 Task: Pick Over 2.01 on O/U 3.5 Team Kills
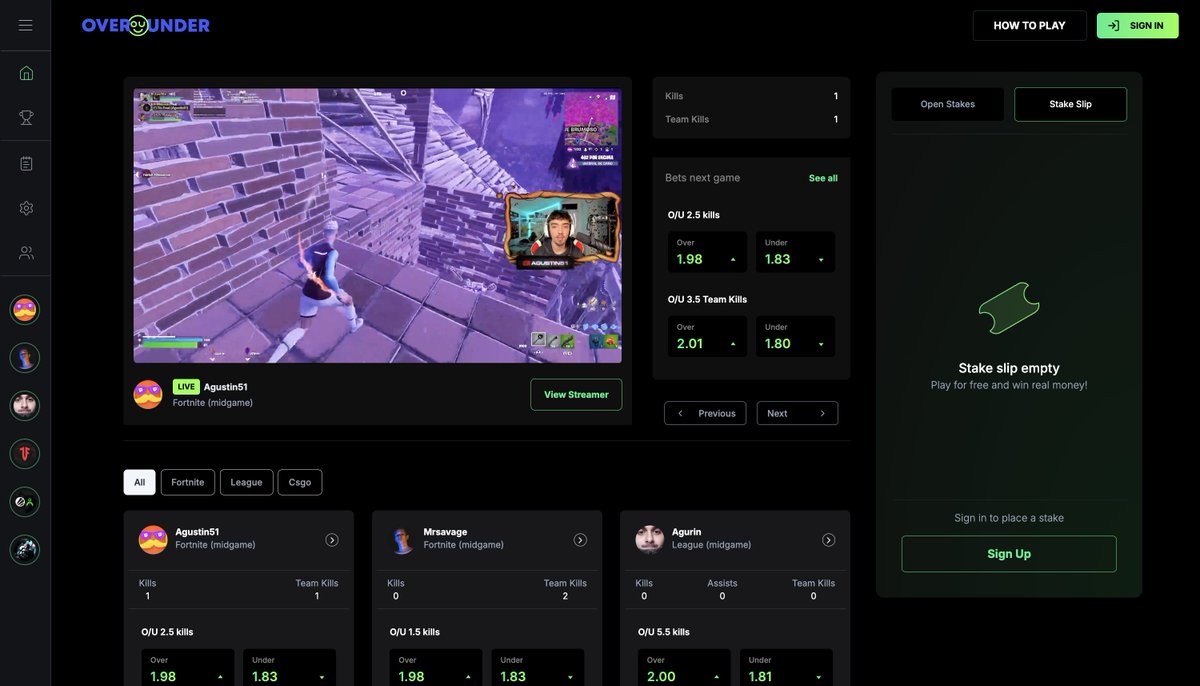tap(707, 337)
